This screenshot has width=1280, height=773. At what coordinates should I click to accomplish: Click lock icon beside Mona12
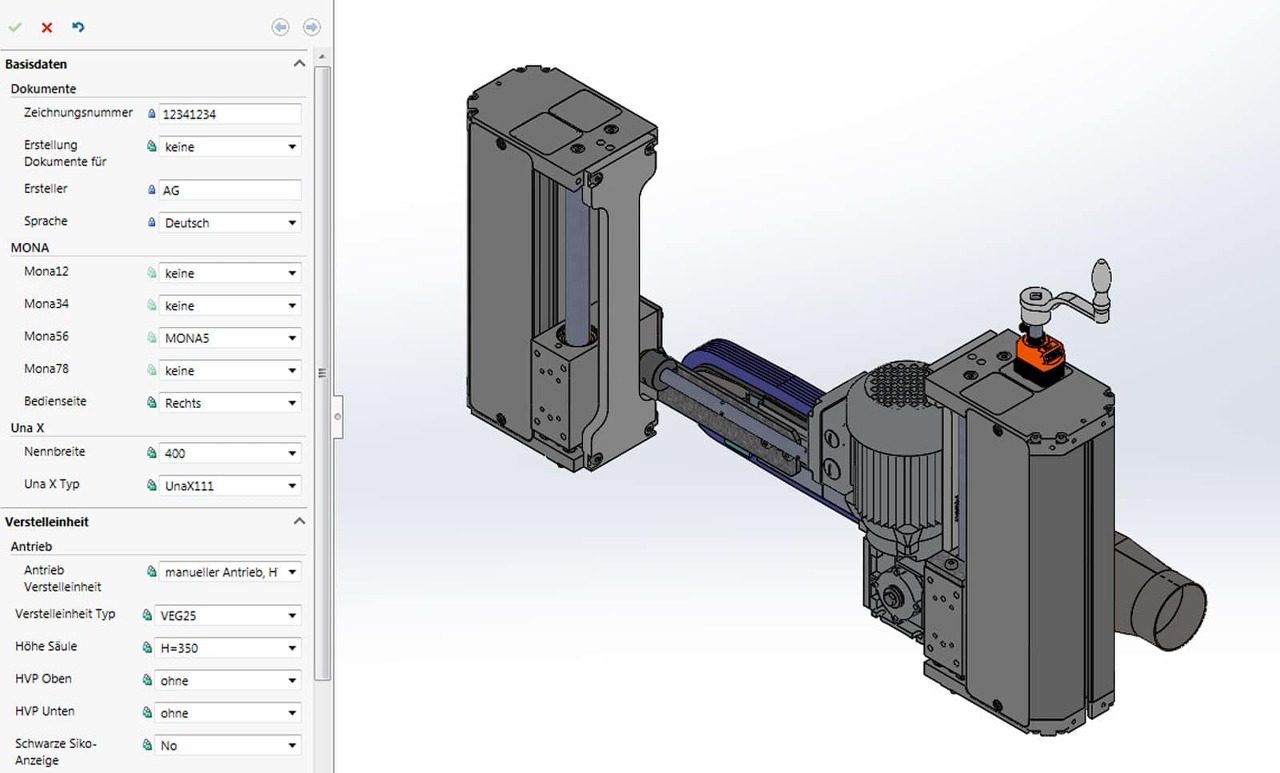click(x=152, y=273)
